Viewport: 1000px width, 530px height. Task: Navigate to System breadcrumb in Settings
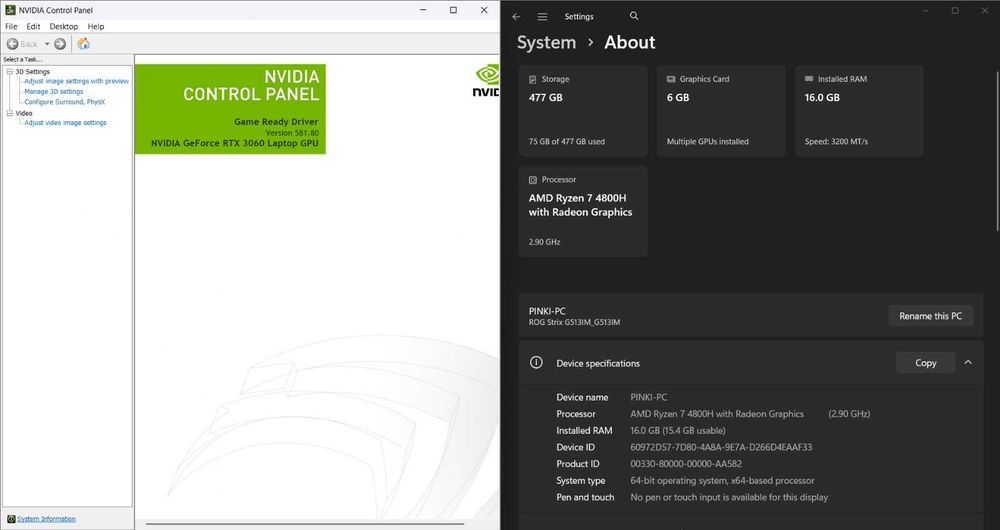(546, 42)
